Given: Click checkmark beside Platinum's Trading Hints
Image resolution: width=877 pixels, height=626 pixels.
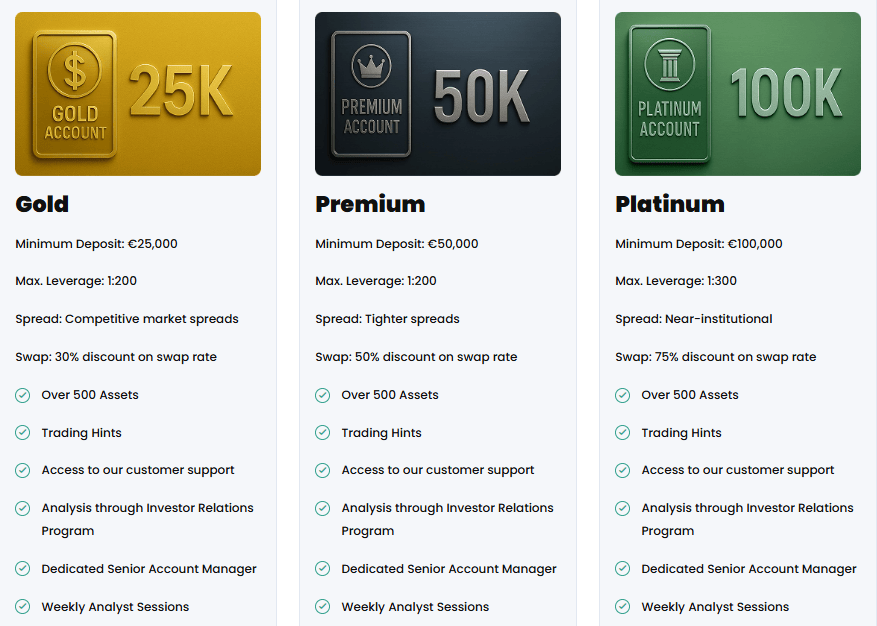Looking at the screenshot, I should click(x=623, y=433).
